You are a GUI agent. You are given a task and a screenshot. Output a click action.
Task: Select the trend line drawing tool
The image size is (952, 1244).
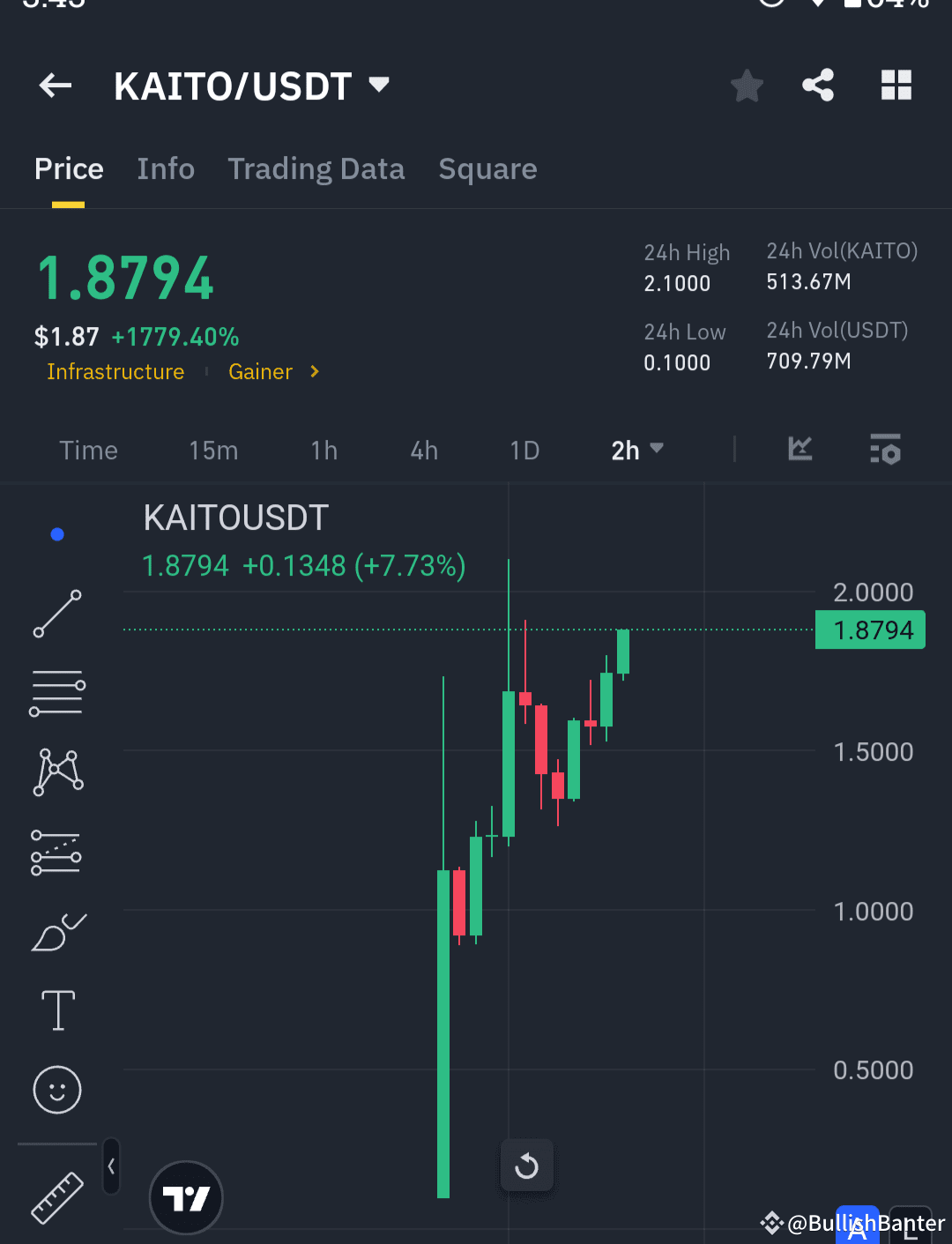(x=56, y=612)
